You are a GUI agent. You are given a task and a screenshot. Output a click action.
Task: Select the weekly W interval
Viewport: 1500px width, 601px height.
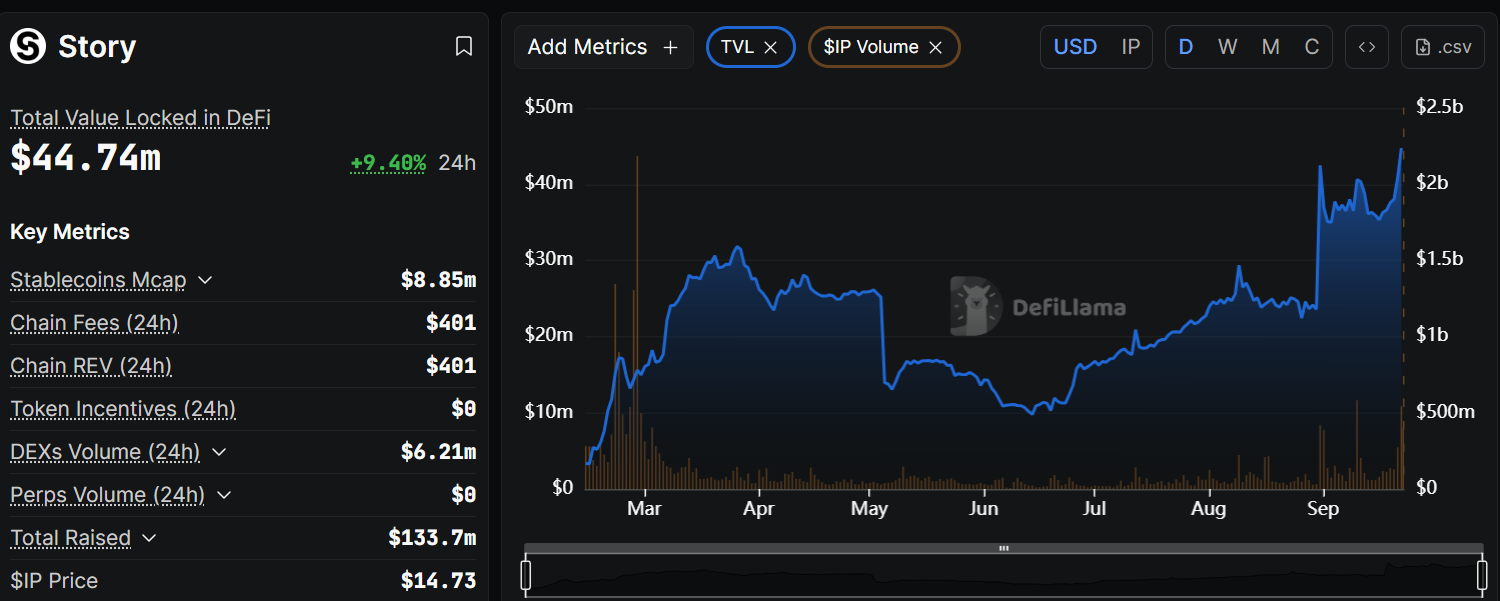click(x=1228, y=47)
